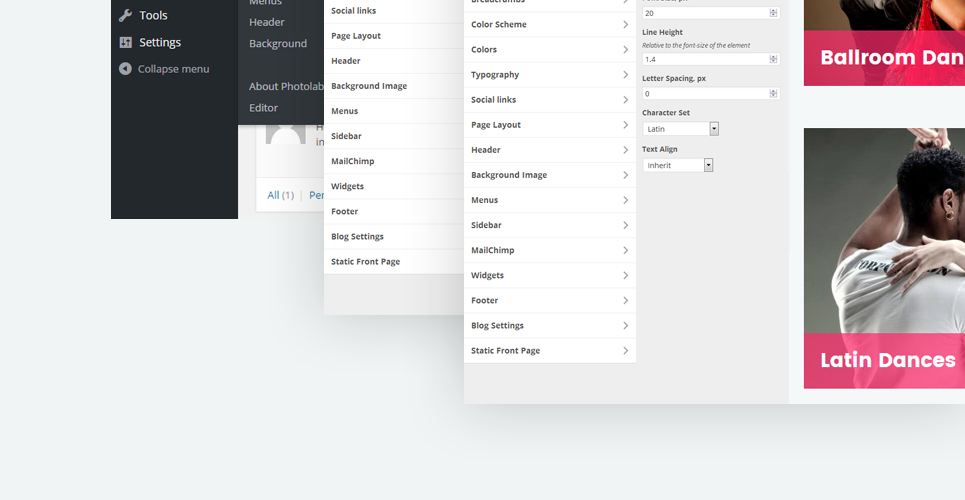This screenshot has height=500, width=965.
Task: Open Editor in the Appearance submenu
Action: pos(263,108)
